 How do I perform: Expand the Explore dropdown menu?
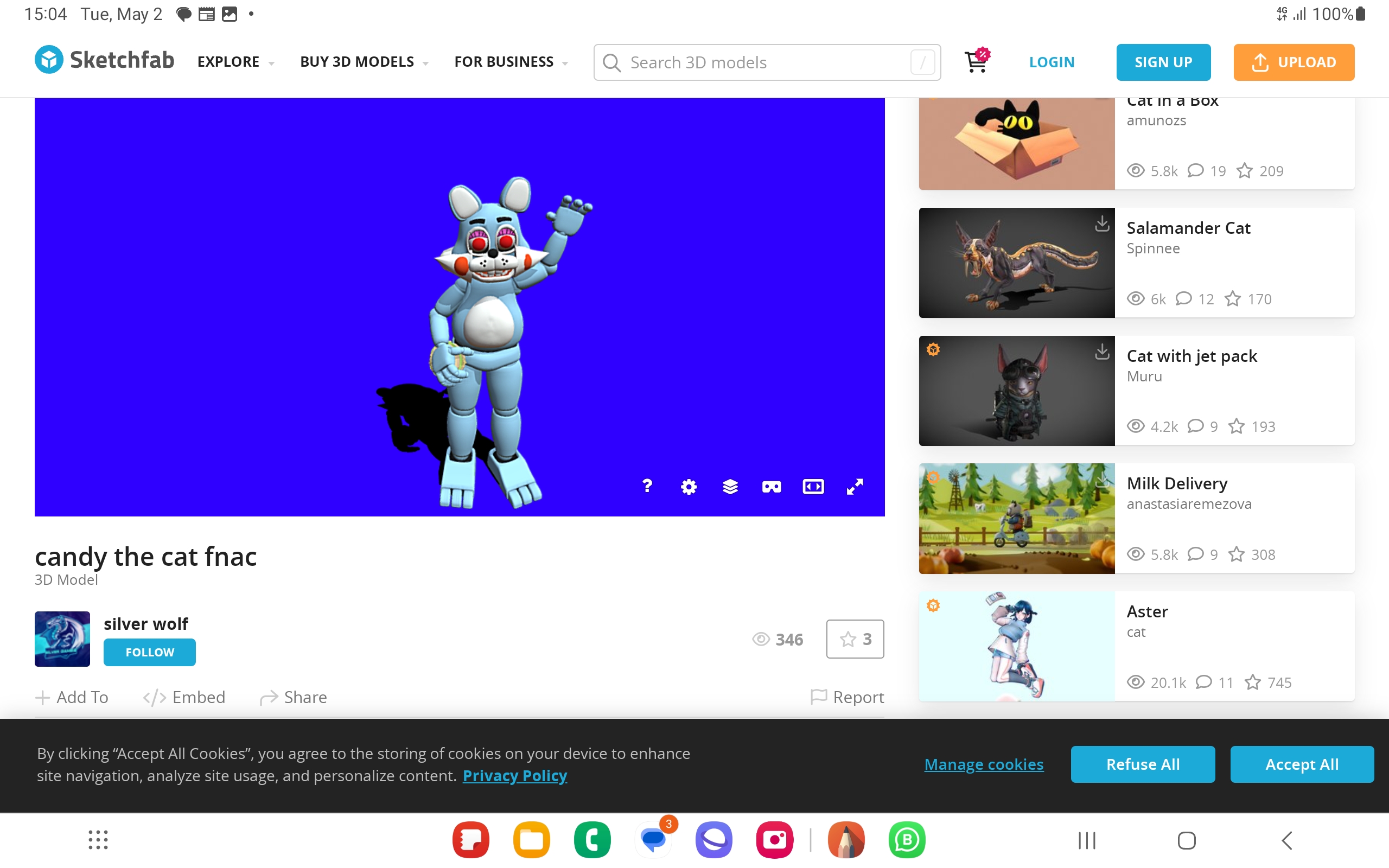(235, 62)
